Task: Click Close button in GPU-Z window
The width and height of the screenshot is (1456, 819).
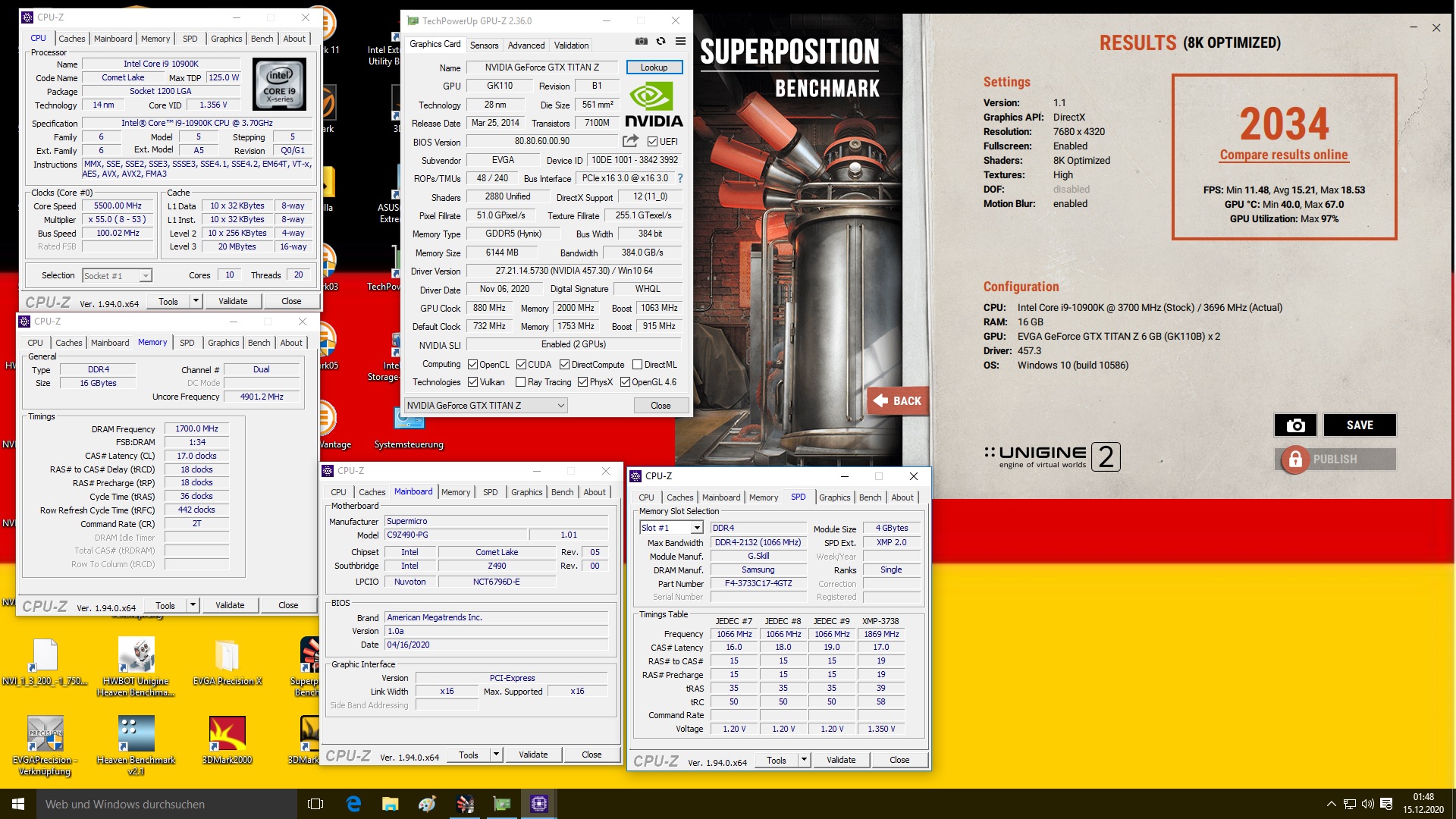Action: click(661, 406)
